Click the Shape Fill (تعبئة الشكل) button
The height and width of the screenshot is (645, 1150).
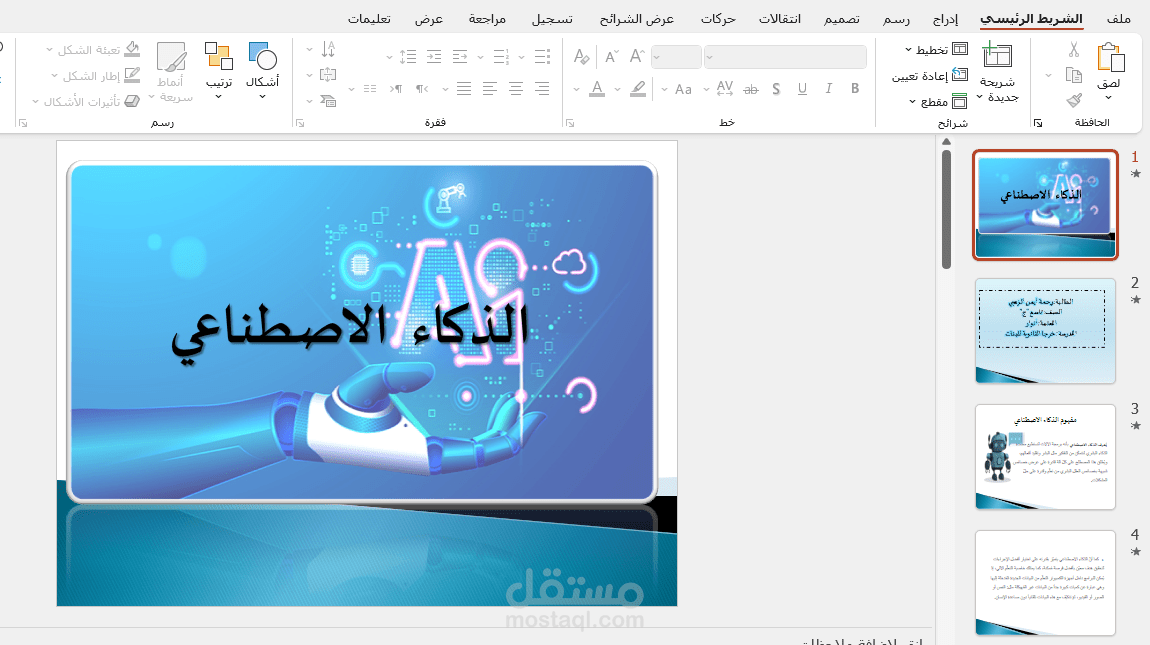(x=93, y=49)
